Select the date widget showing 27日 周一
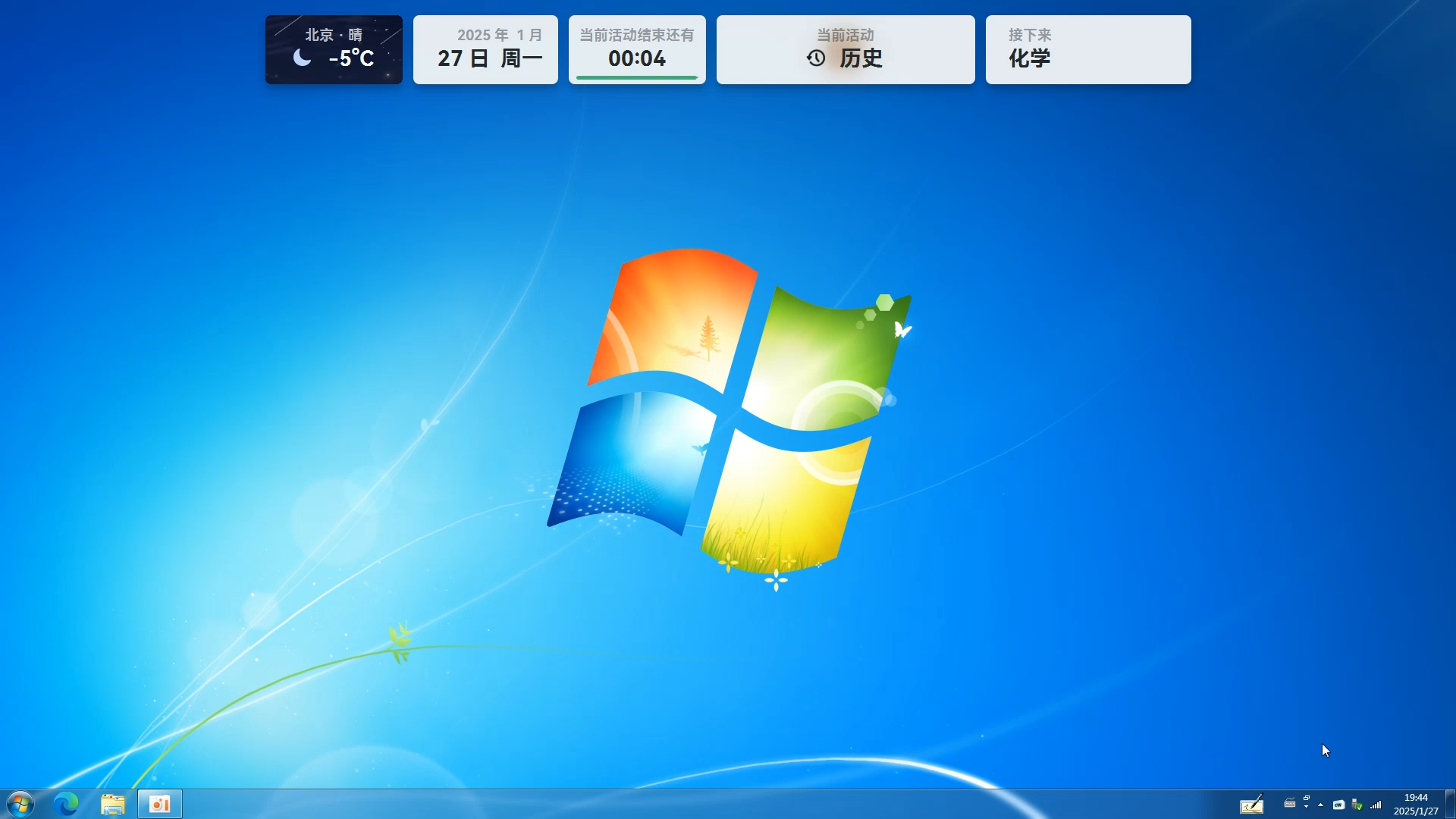Image resolution: width=1456 pixels, height=819 pixels. [485, 49]
